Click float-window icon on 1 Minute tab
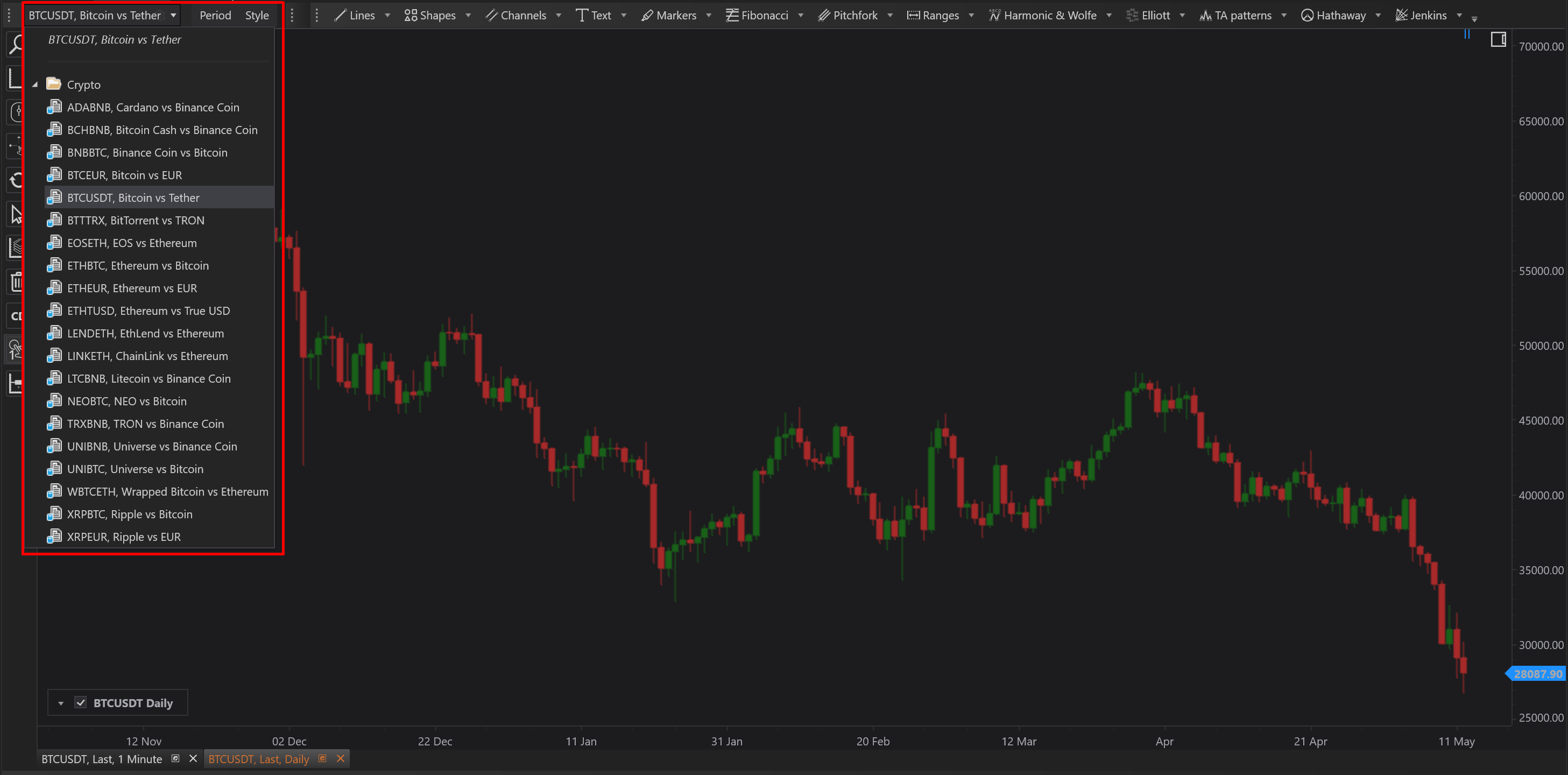 [x=175, y=758]
